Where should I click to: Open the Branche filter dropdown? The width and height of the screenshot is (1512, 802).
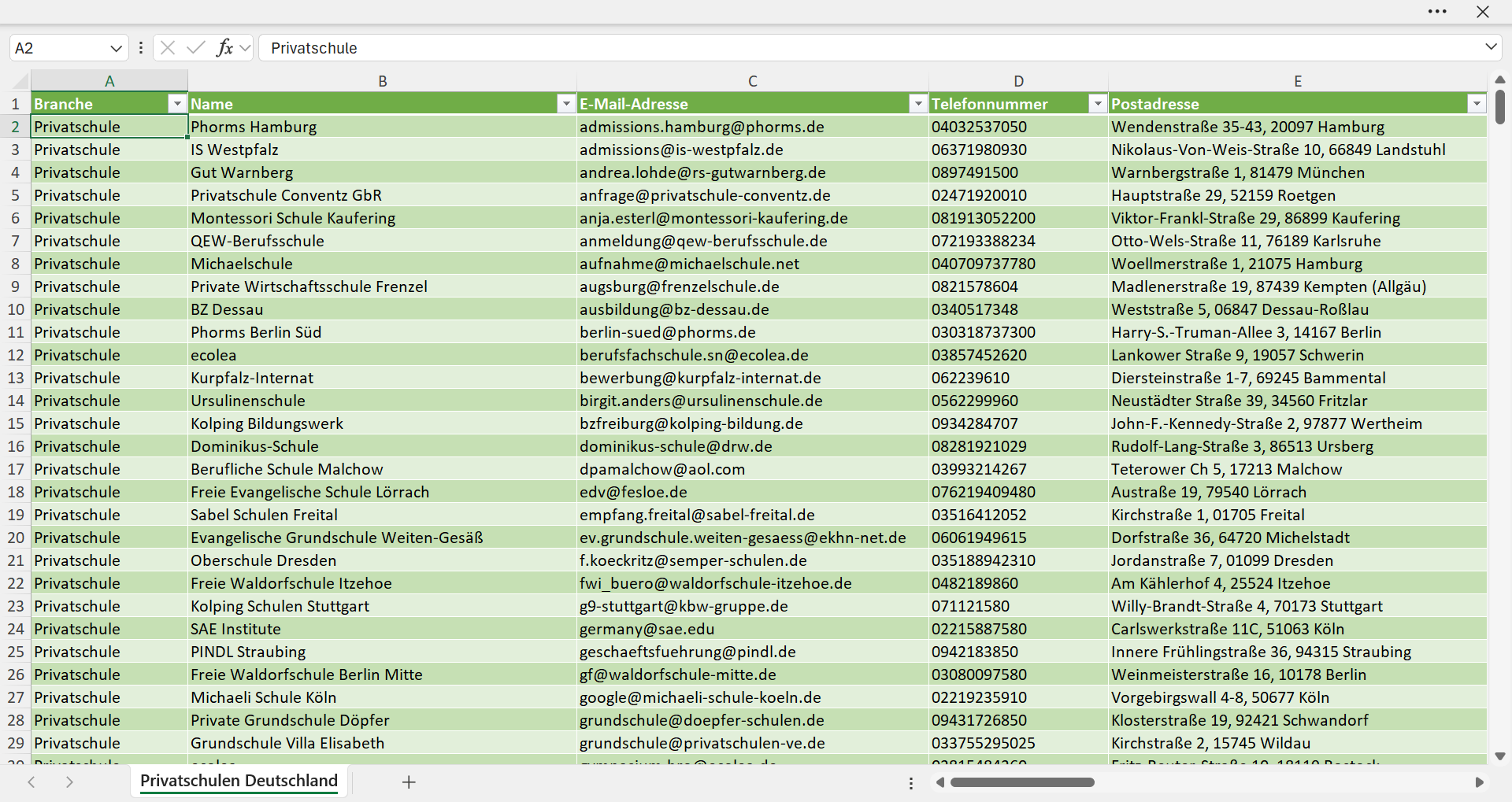(177, 104)
